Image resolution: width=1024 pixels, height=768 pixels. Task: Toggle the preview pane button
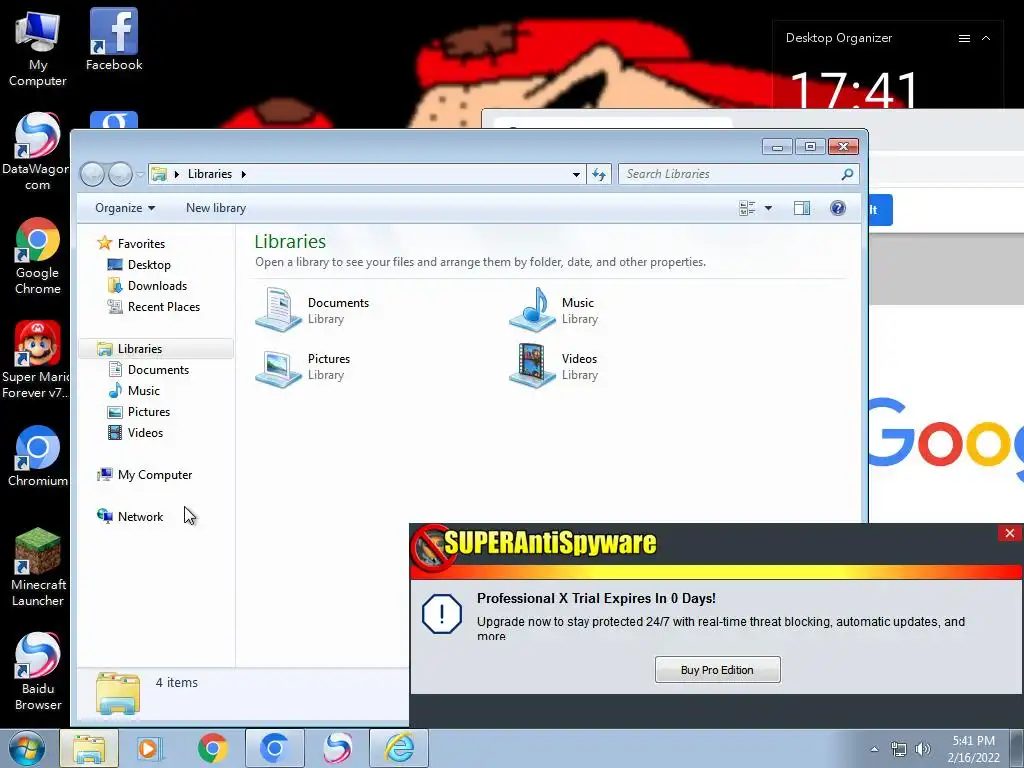[x=801, y=208]
